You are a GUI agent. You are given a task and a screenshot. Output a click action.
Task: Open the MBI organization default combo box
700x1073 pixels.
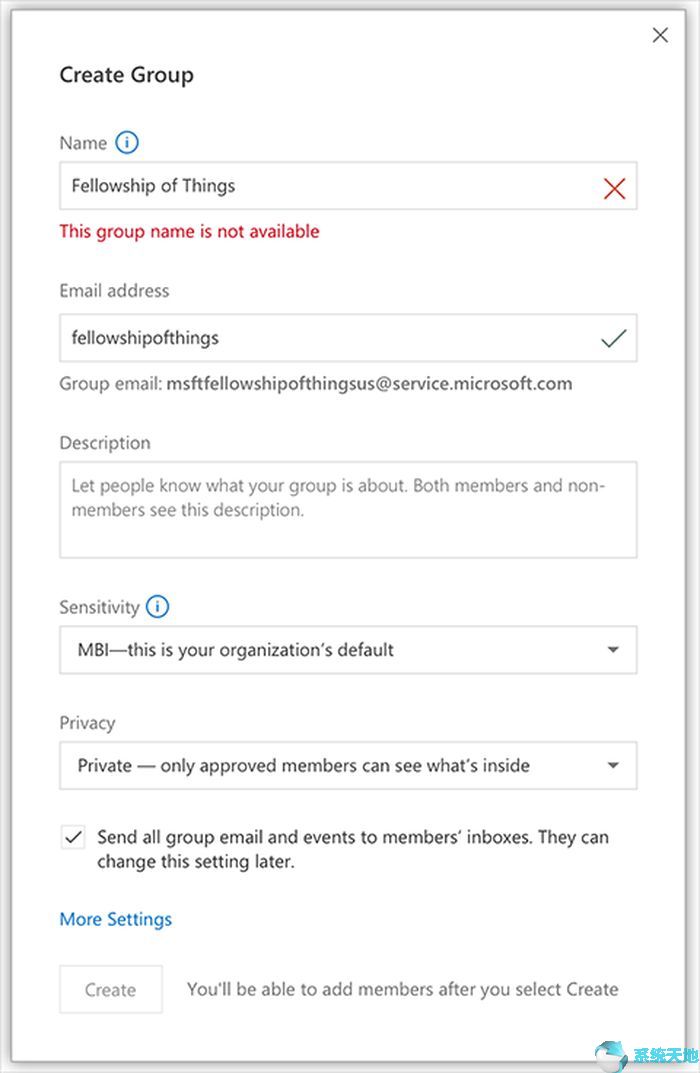tap(348, 649)
